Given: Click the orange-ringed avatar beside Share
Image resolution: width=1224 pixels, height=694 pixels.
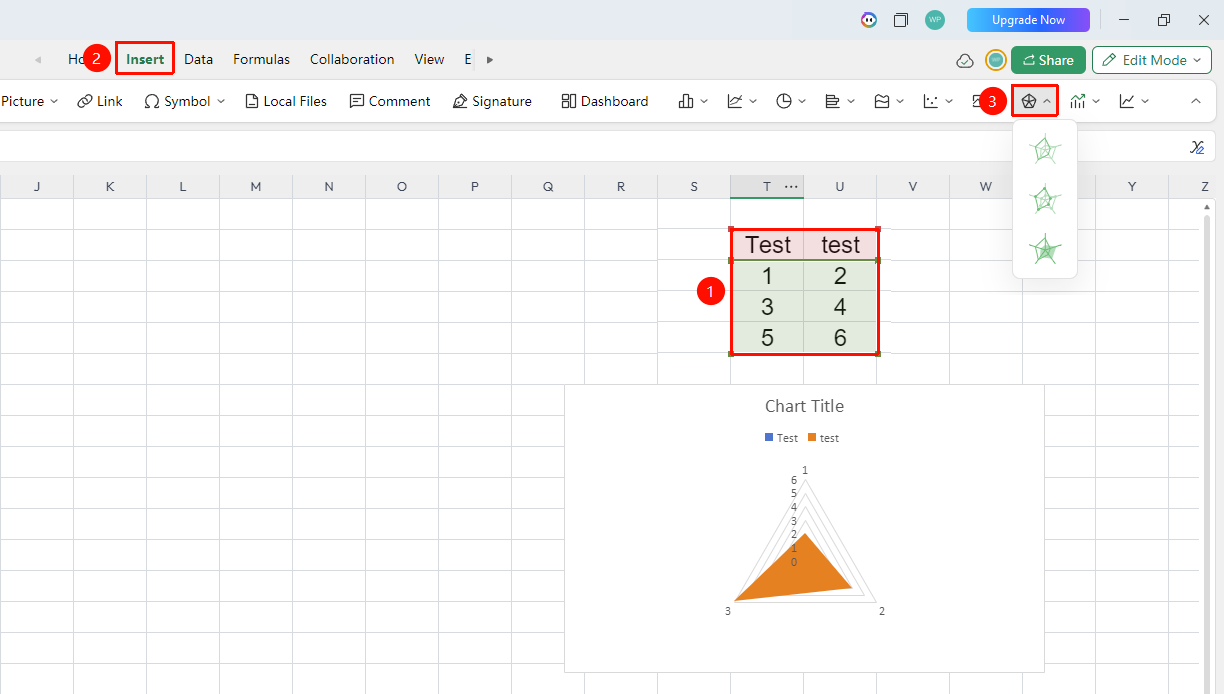Looking at the screenshot, I should click(x=996, y=60).
